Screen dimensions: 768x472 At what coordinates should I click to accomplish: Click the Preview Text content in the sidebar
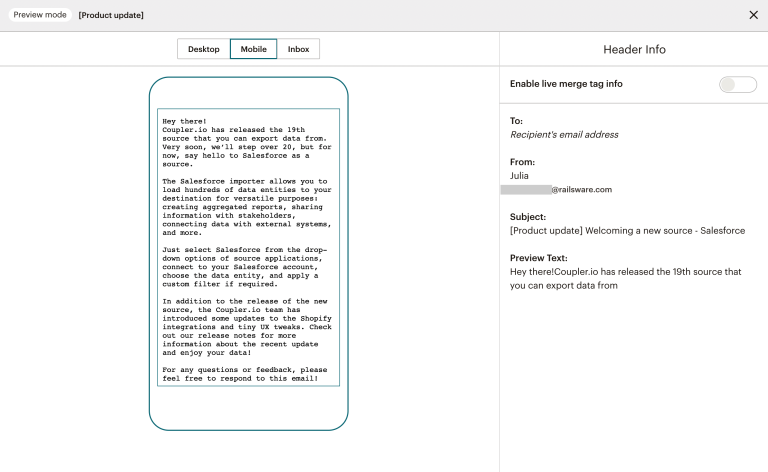coord(625,278)
